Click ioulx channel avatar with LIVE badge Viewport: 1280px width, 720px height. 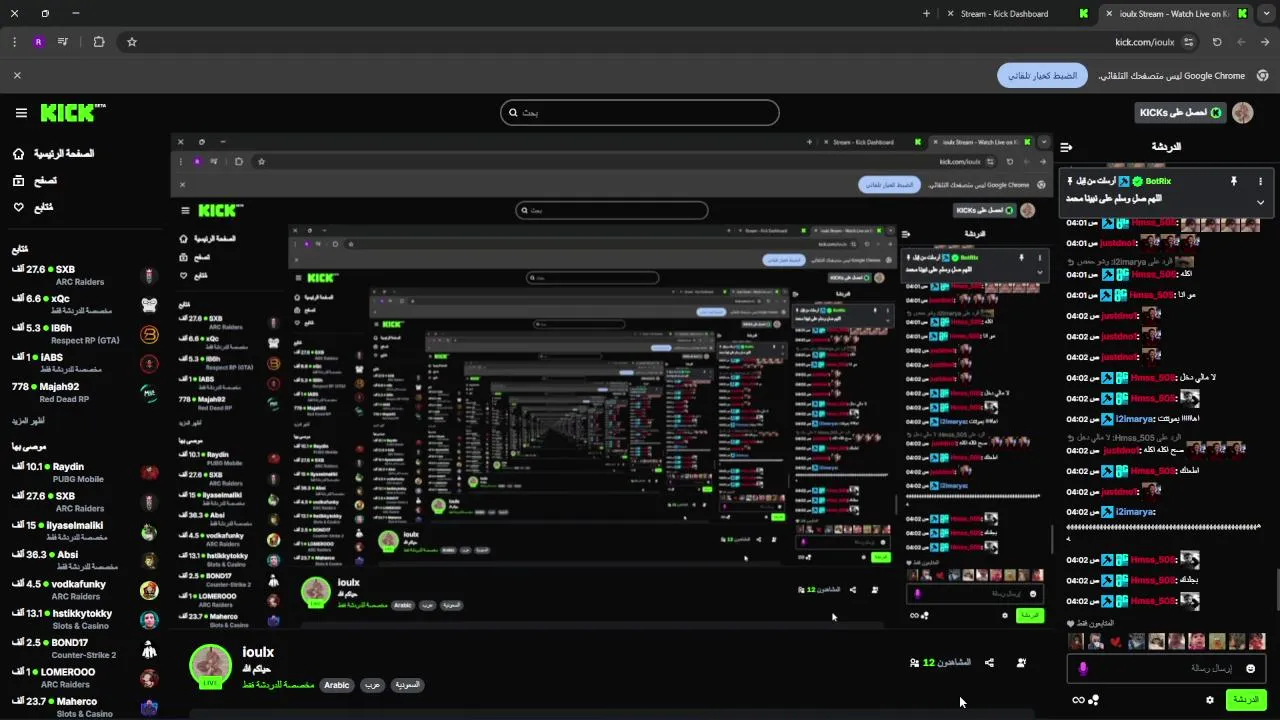(x=211, y=667)
